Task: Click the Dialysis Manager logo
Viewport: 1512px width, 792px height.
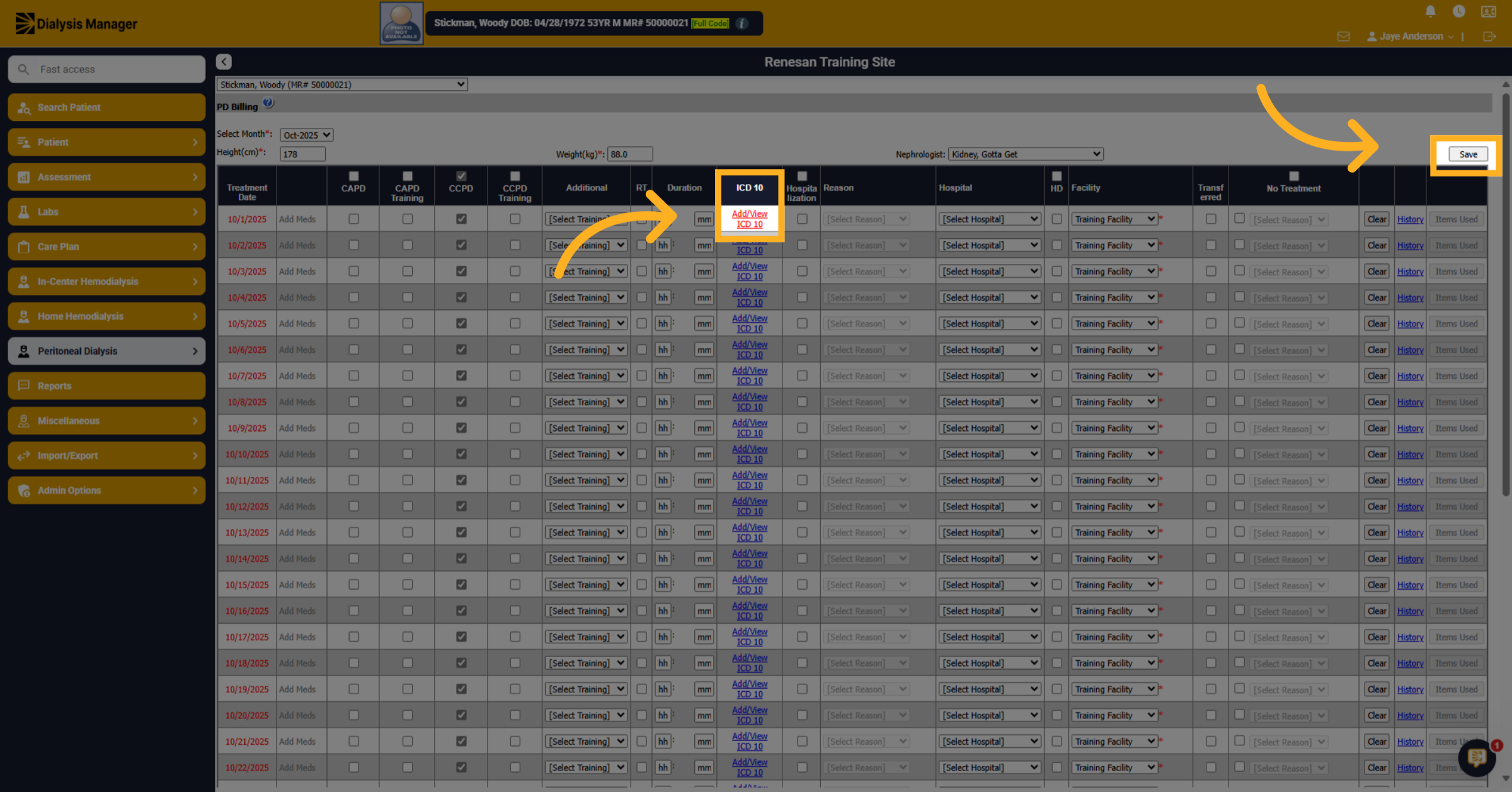Action: [x=76, y=23]
